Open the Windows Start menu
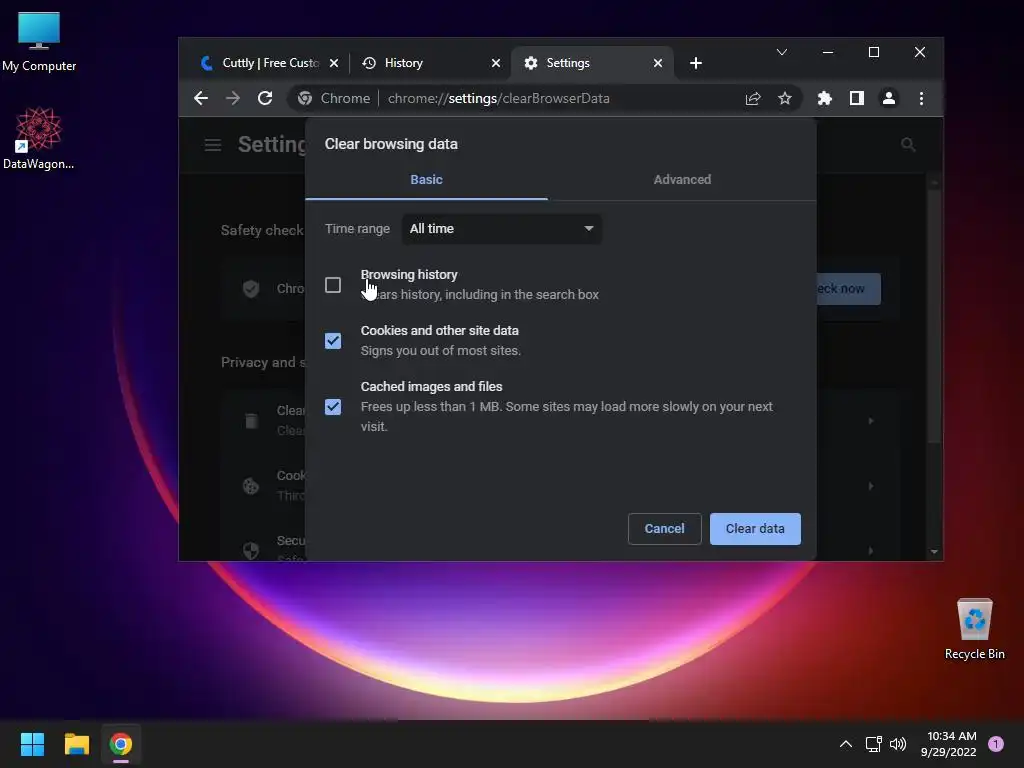The height and width of the screenshot is (768, 1024). pyautogui.click(x=32, y=744)
